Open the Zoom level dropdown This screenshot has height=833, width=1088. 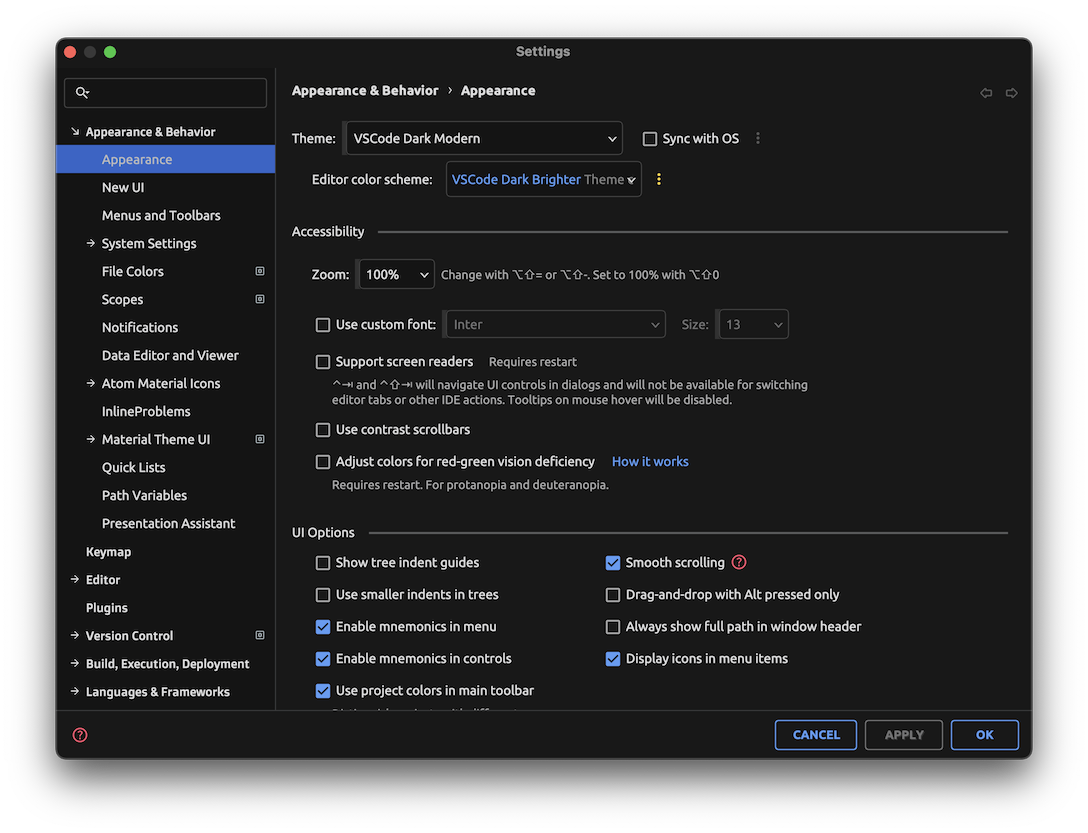click(395, 274)
